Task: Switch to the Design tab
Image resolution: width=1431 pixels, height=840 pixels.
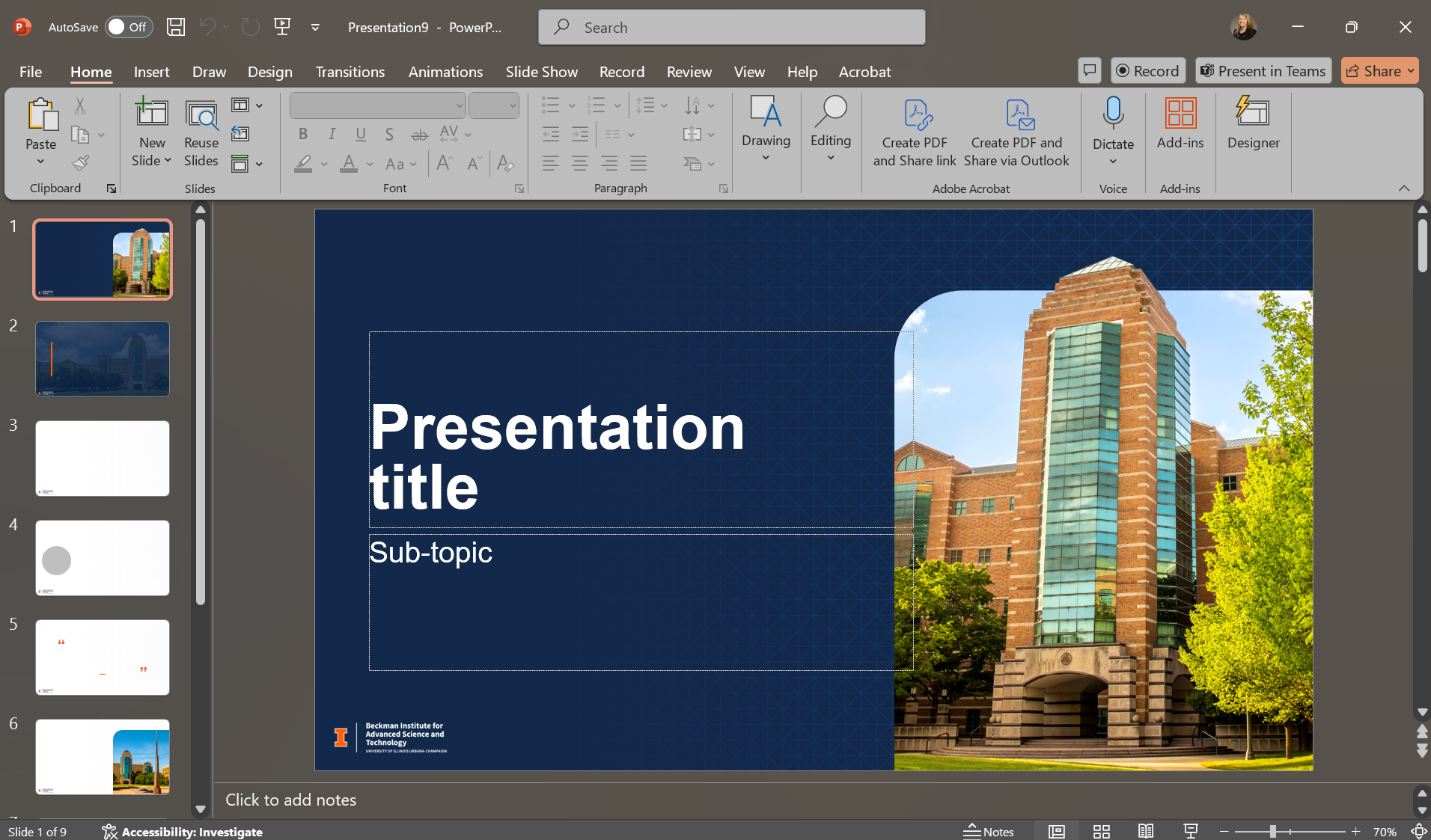Action: (269, 72)
